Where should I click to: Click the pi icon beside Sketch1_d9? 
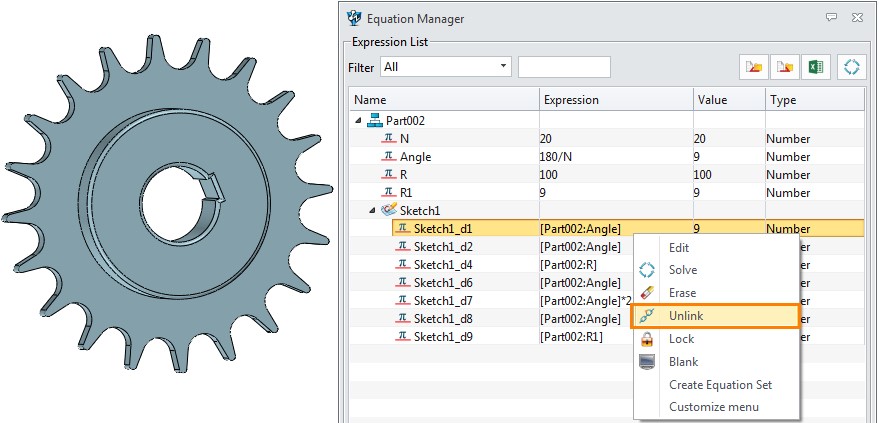pyautogui.click(x=403, y=337)
